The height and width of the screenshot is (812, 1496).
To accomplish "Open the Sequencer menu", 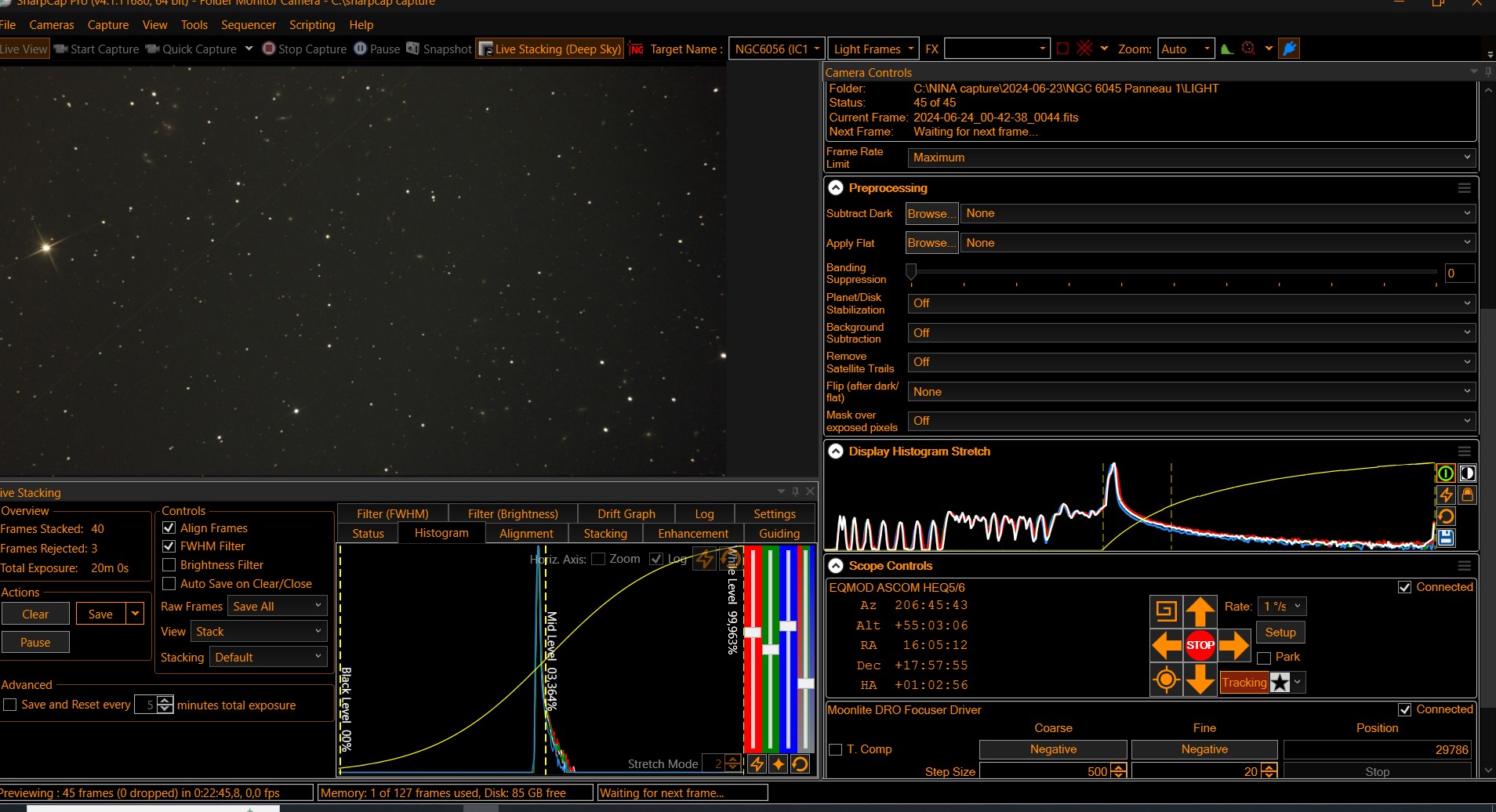I will pyautogui.click(x=248, y=25).
